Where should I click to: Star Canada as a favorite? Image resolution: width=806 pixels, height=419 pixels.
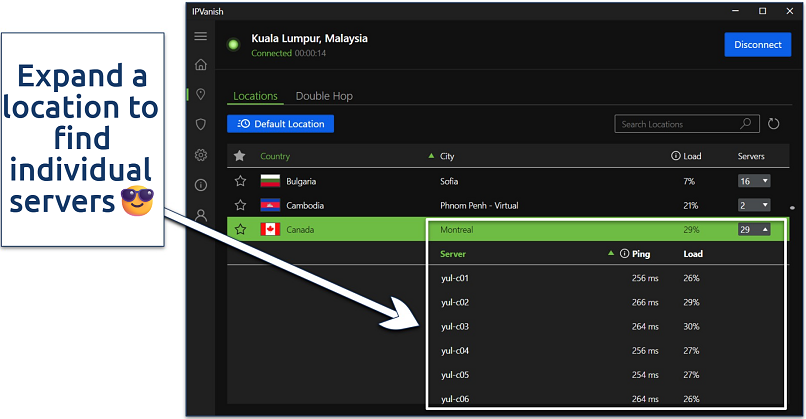pyautogui.click(x=240, y=229)
